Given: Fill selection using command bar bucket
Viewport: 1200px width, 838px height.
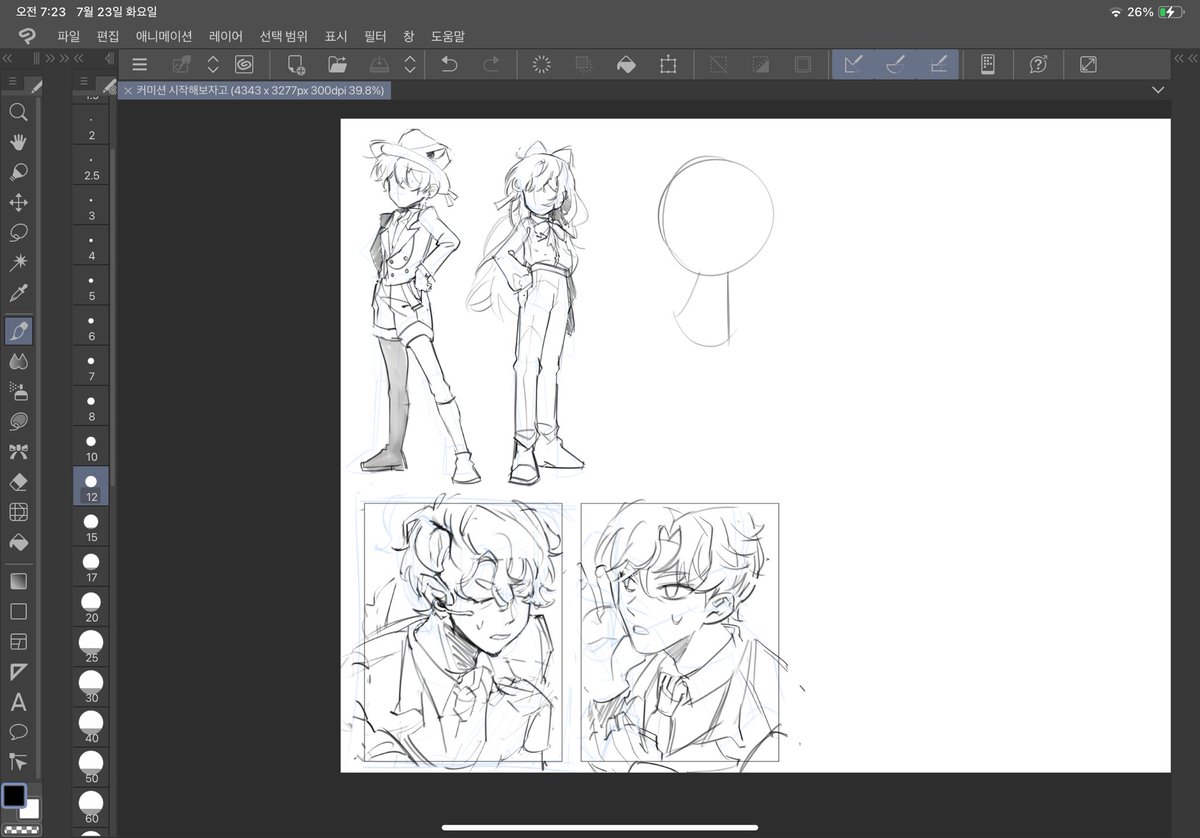Looking at the screenshot, I should (x=626, y=64).
